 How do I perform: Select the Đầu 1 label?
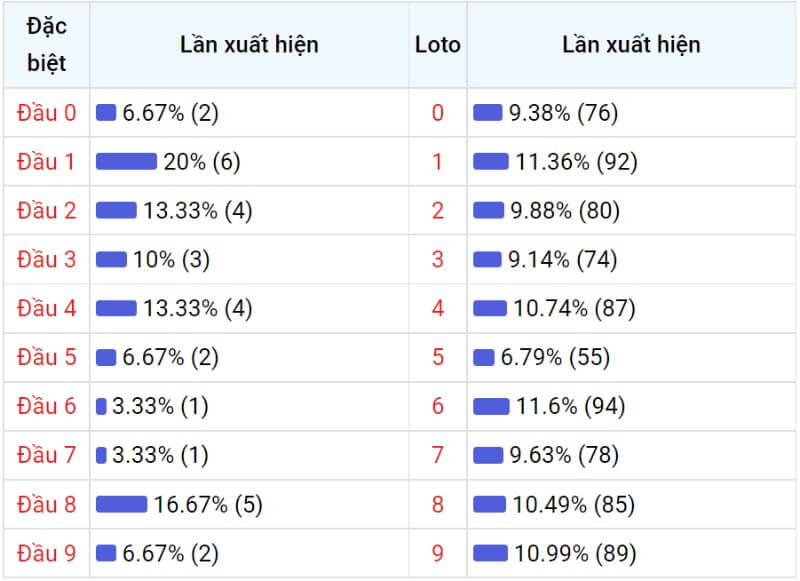pyautogui.click(x=46, y=162)
